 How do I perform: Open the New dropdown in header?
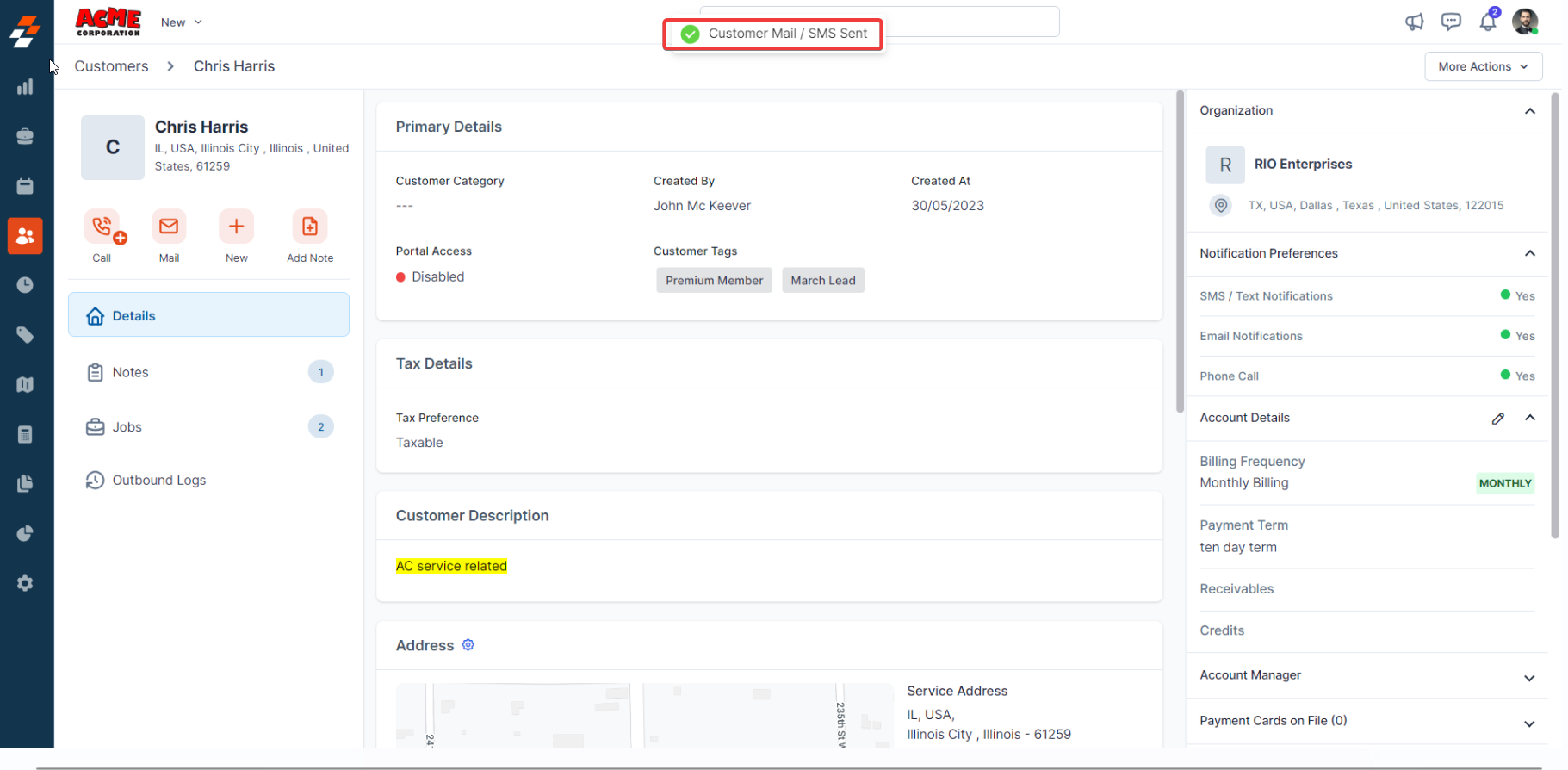(181, 22)
